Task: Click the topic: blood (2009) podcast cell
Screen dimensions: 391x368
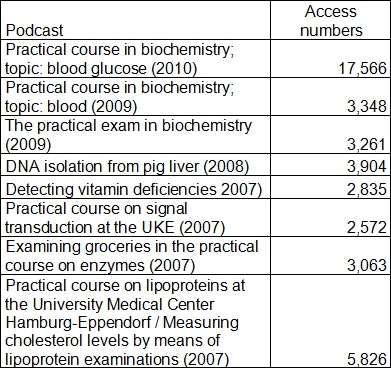Action: (x=136, y=97)
